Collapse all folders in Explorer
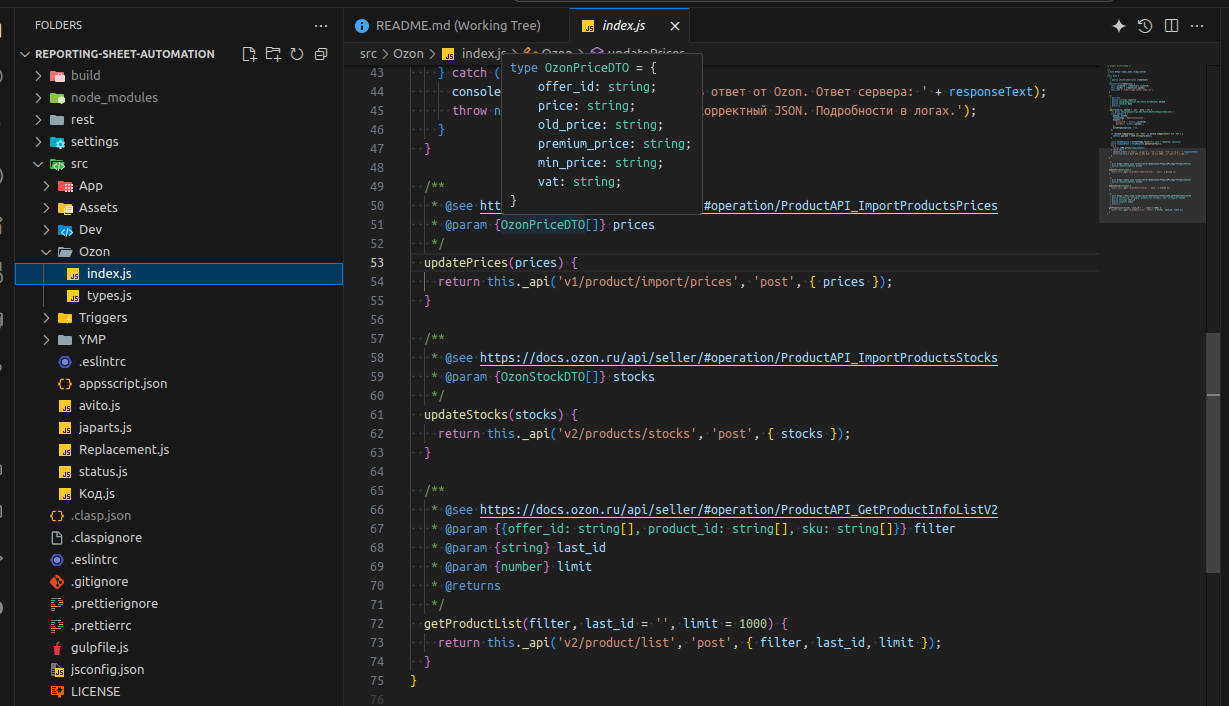Image resolution: width=1229 pixels, height=706 pixels. click(x=321, y=54)
